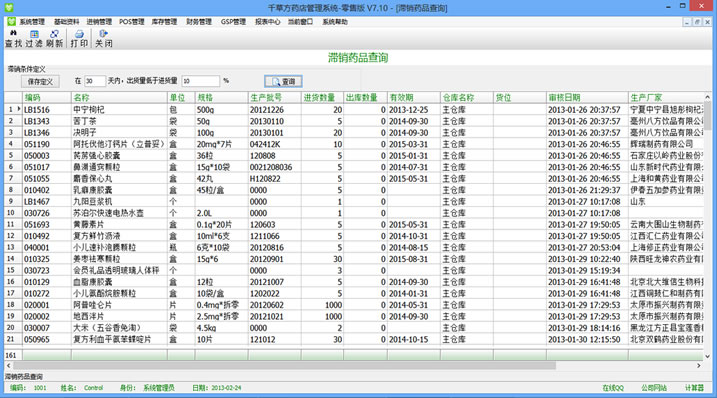The height and width of the screenshot is (398, 717).
Task: Click the 在线QQ status bar link
Action: [x=613, y=388]
